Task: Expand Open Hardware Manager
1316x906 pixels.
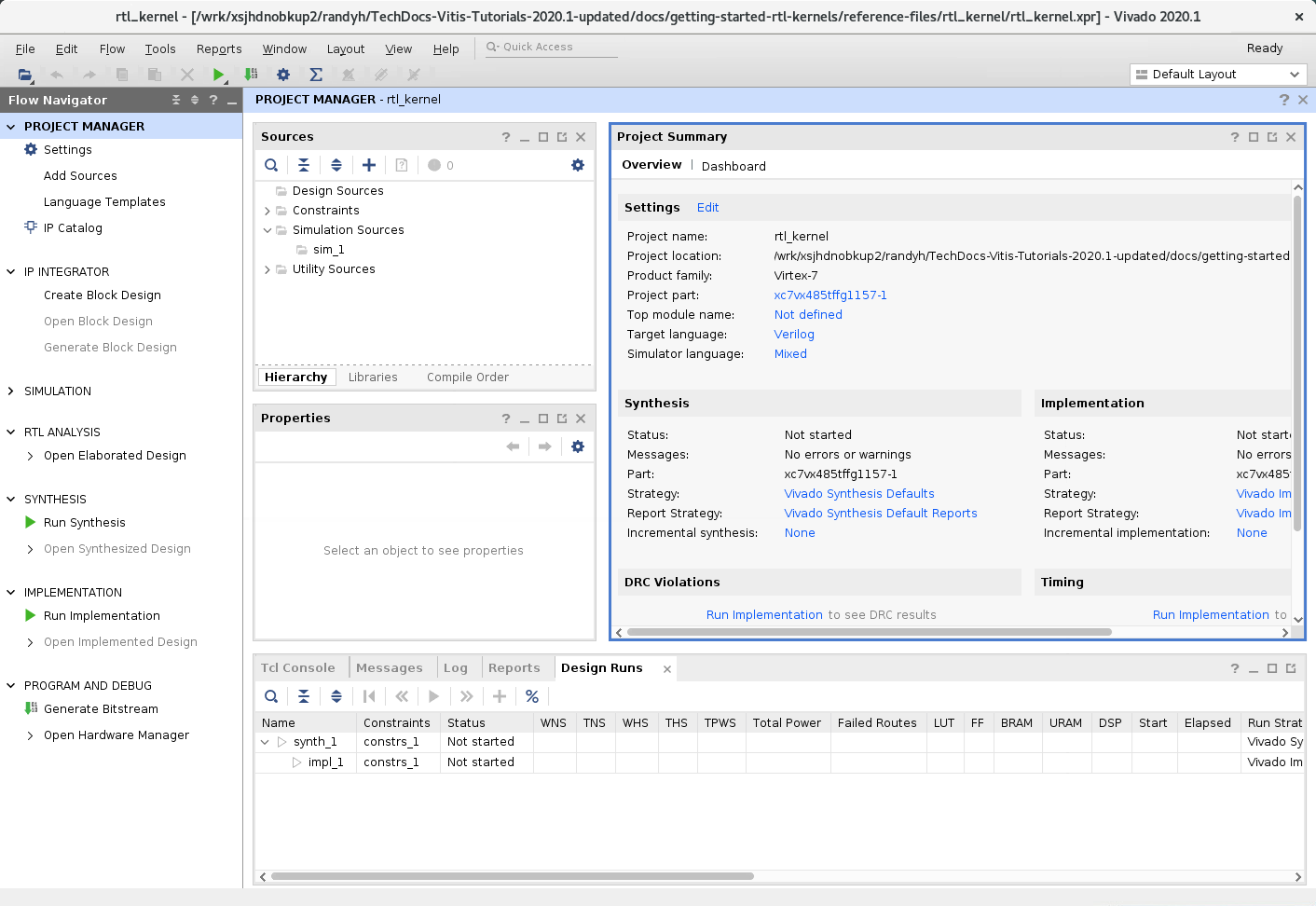Action: [31, 735]
